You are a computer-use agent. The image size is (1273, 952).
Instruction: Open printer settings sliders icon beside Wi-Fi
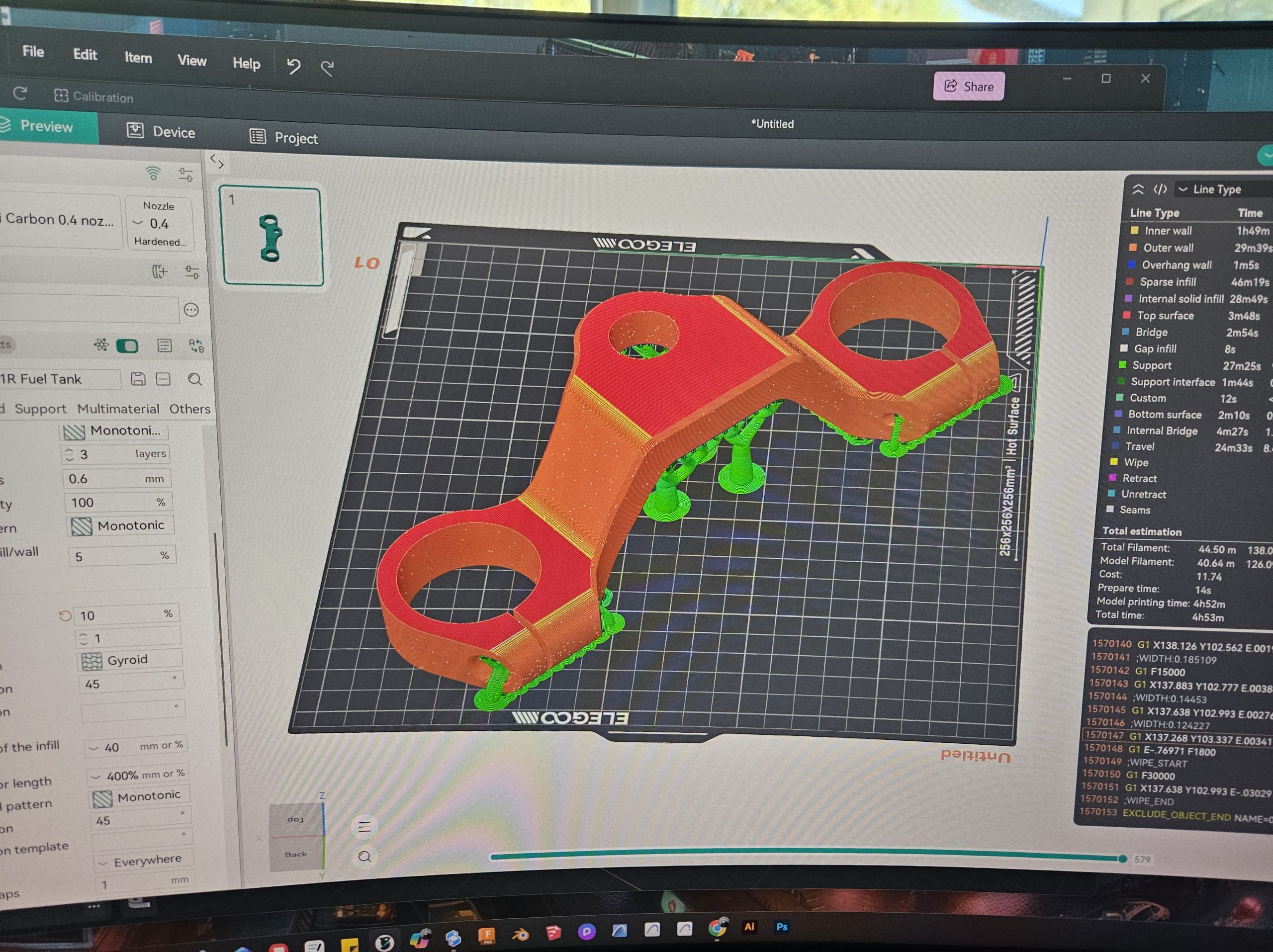tap(185, 174)
